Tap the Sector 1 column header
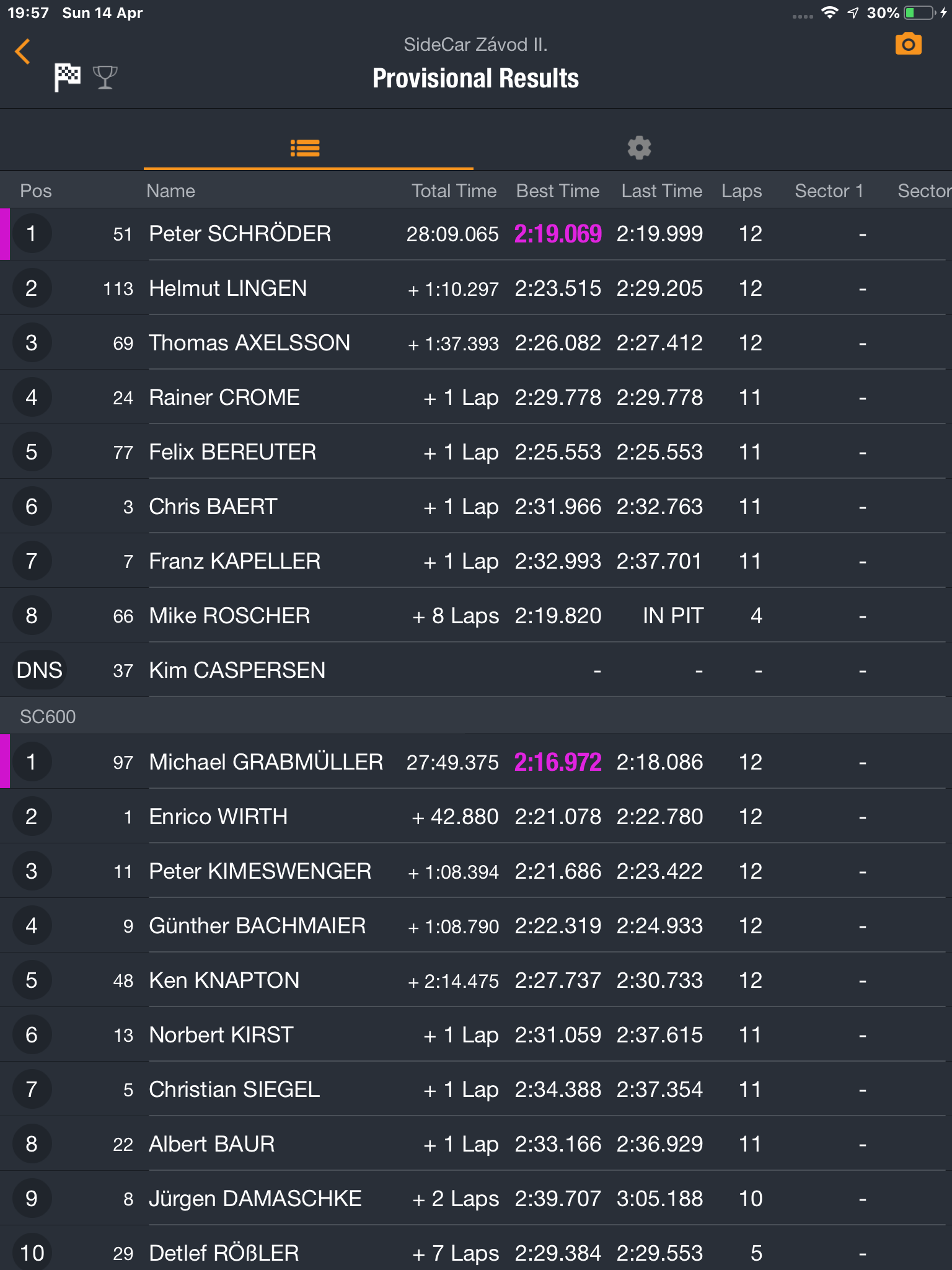Image resolution: width=952 pixels, height=1270 pixels. tap(829, 191)
